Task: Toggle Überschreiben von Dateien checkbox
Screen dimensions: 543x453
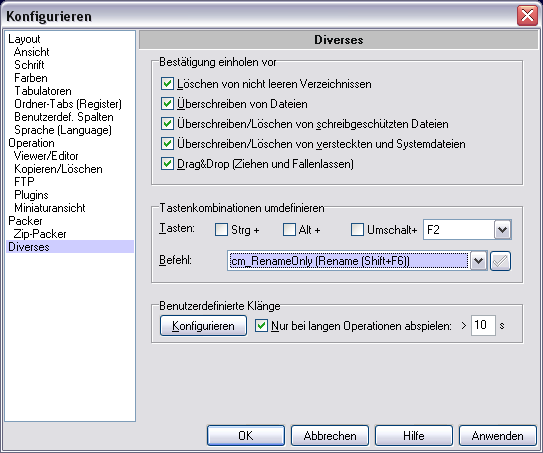Action: (x=167, y=104)
